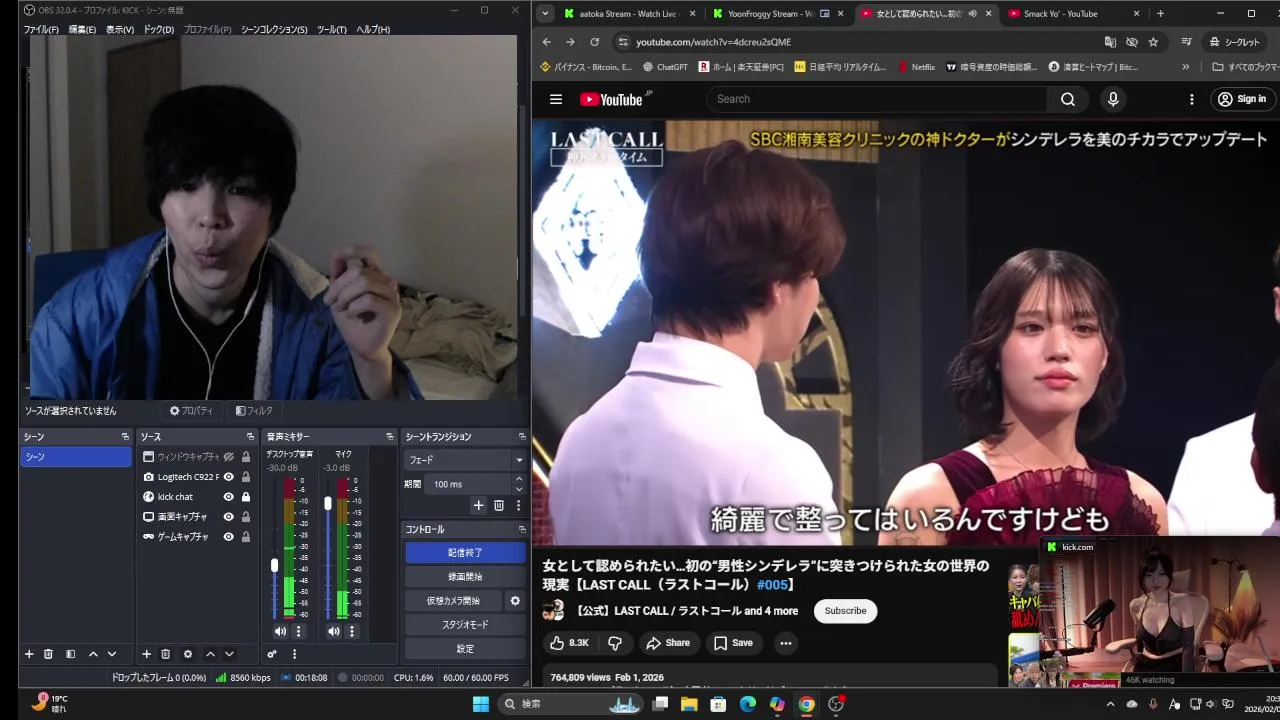Add a scene transition with plus
This screenshot has width=1280, height=720.
coord(478,505)
